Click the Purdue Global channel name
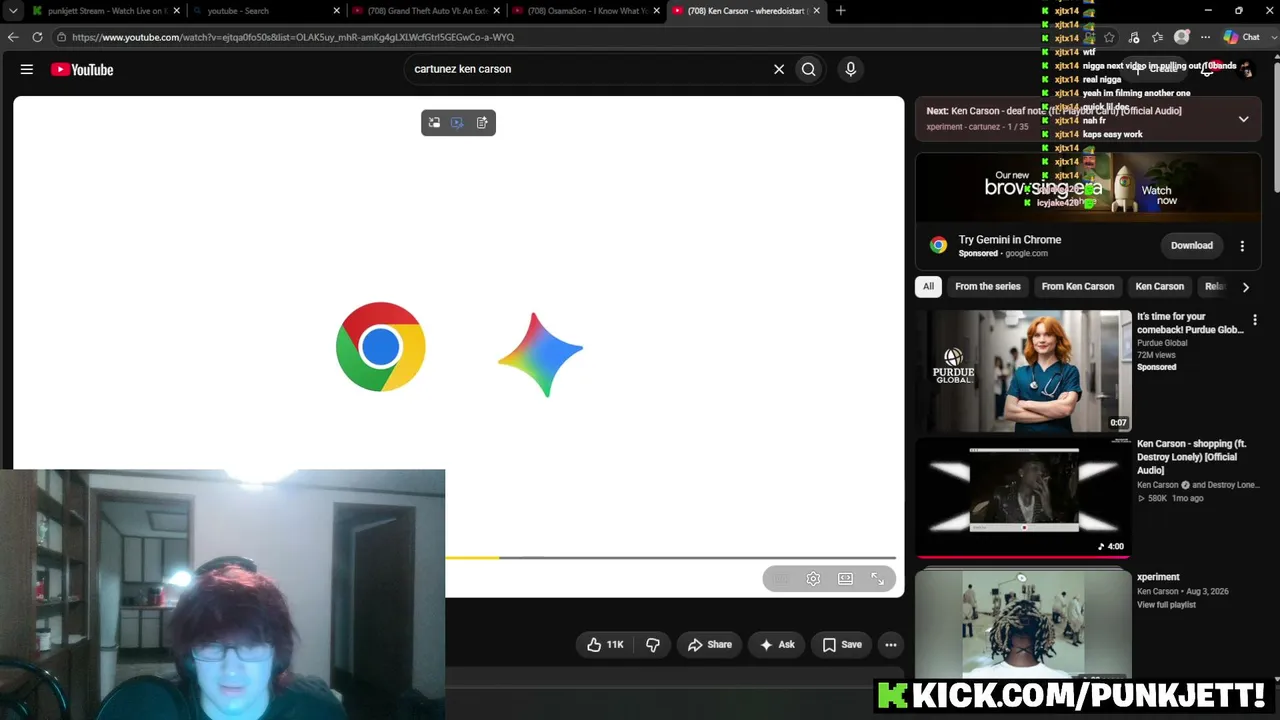Viewport: 1280px width, 720px height. 1162,343
